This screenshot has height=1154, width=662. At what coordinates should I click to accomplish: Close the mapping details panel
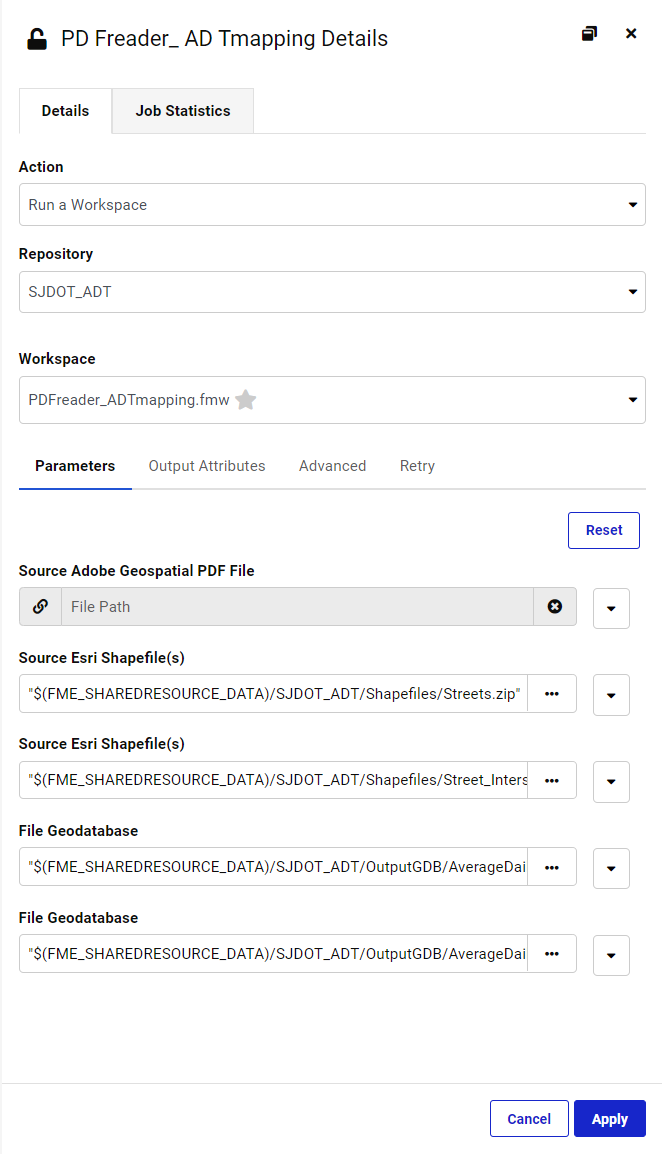point(631,34)
